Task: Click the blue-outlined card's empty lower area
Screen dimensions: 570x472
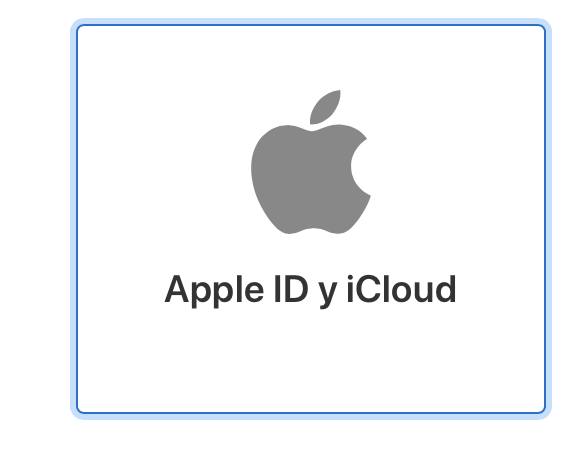Action: pyautogui.click(x=311, y=364)
